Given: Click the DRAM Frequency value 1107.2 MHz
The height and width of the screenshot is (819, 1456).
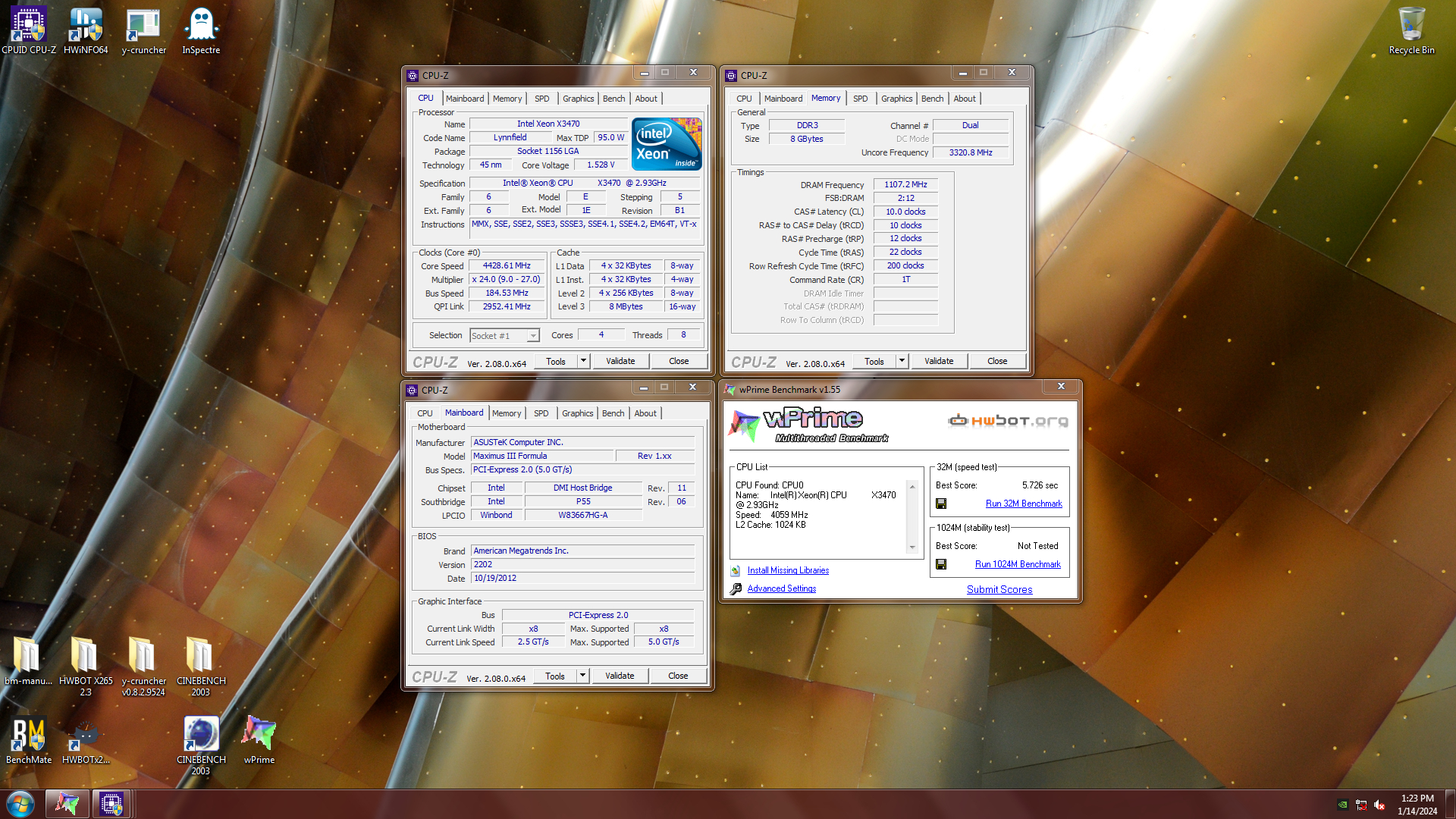Looking at the screenshot, I should click(x=905, y=184).
